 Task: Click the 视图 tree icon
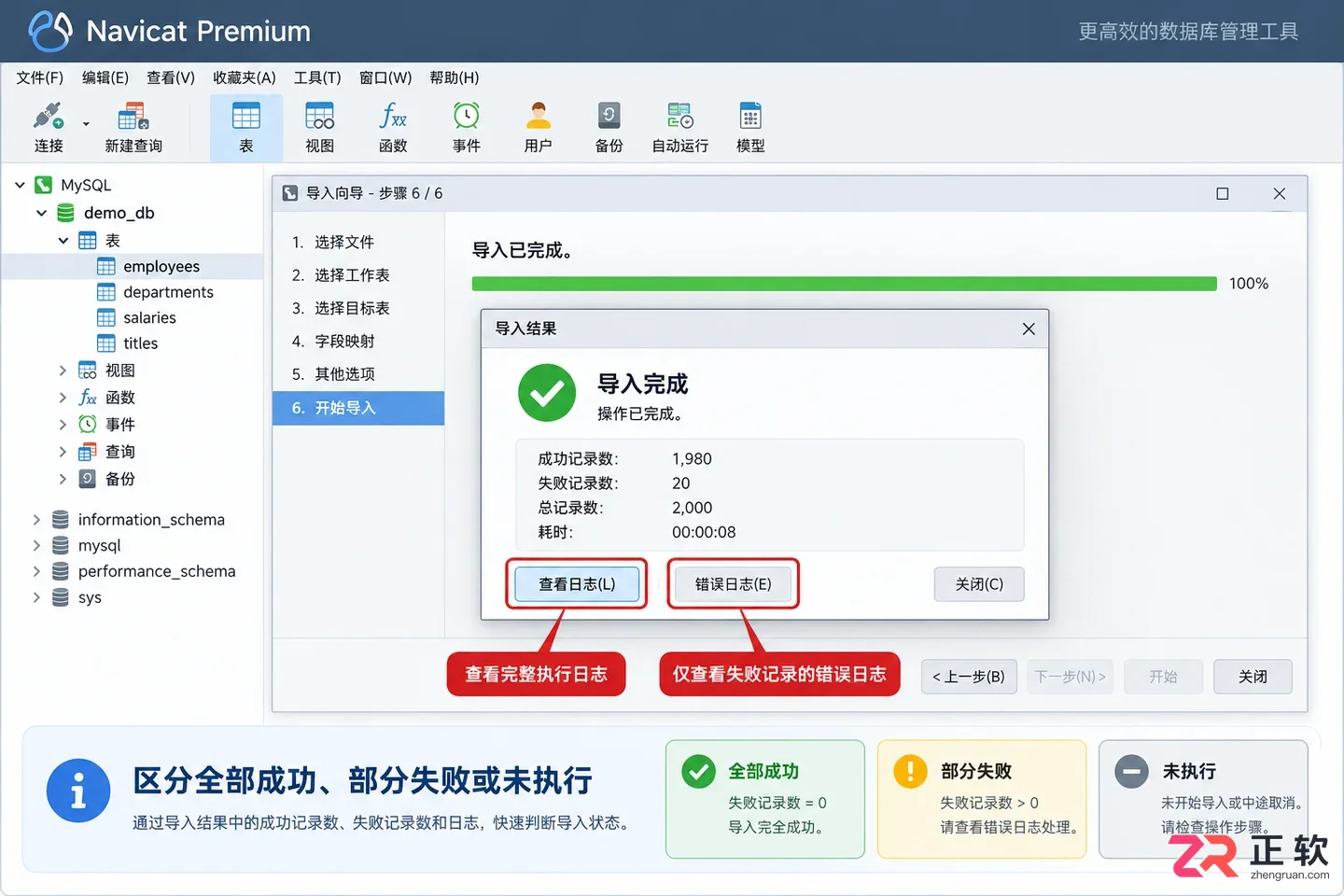[x=87, y=371]
